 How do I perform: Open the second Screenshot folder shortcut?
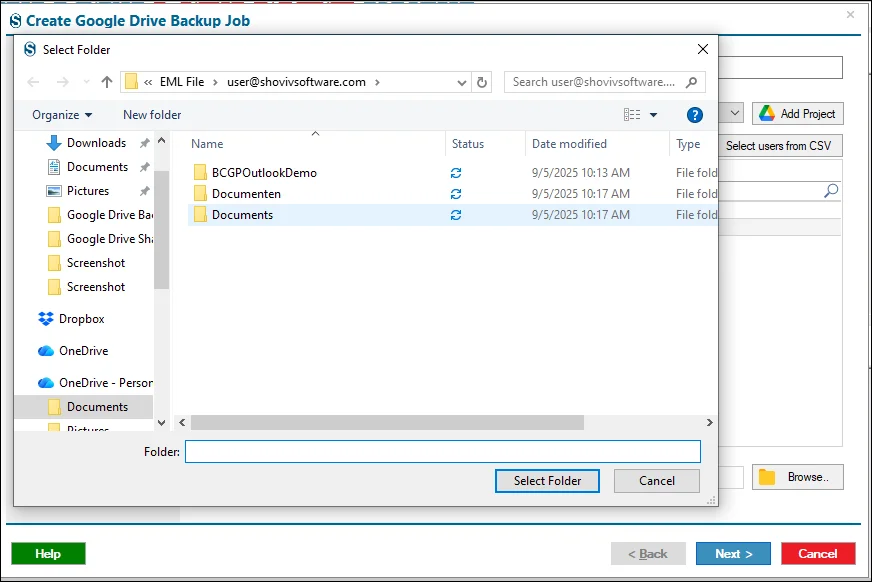(96, 287)
